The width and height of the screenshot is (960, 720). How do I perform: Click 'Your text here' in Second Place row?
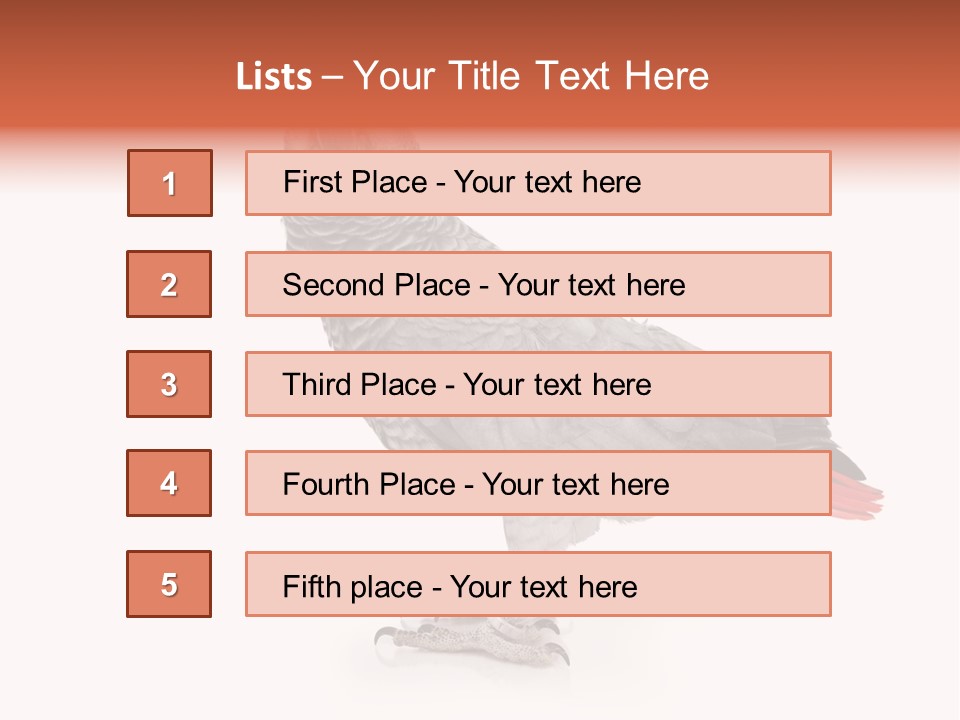point(591,285)
